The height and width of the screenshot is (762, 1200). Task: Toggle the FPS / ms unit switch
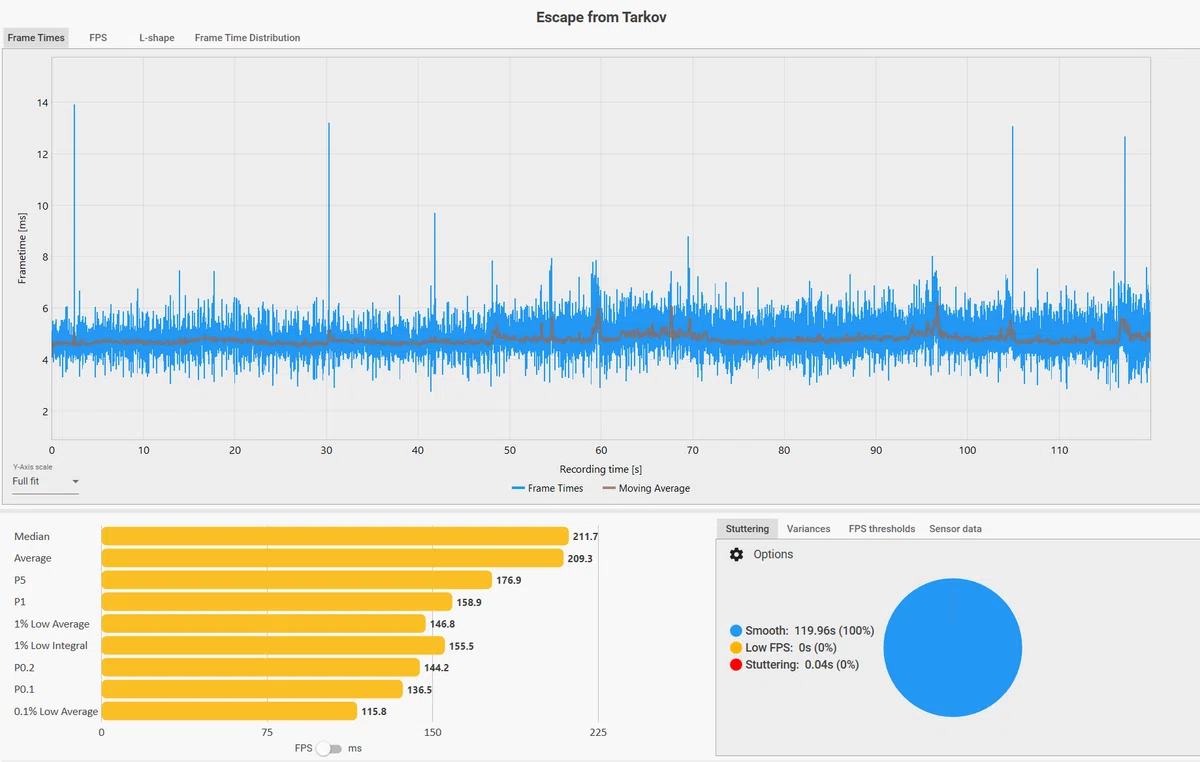tap(328, 749)
